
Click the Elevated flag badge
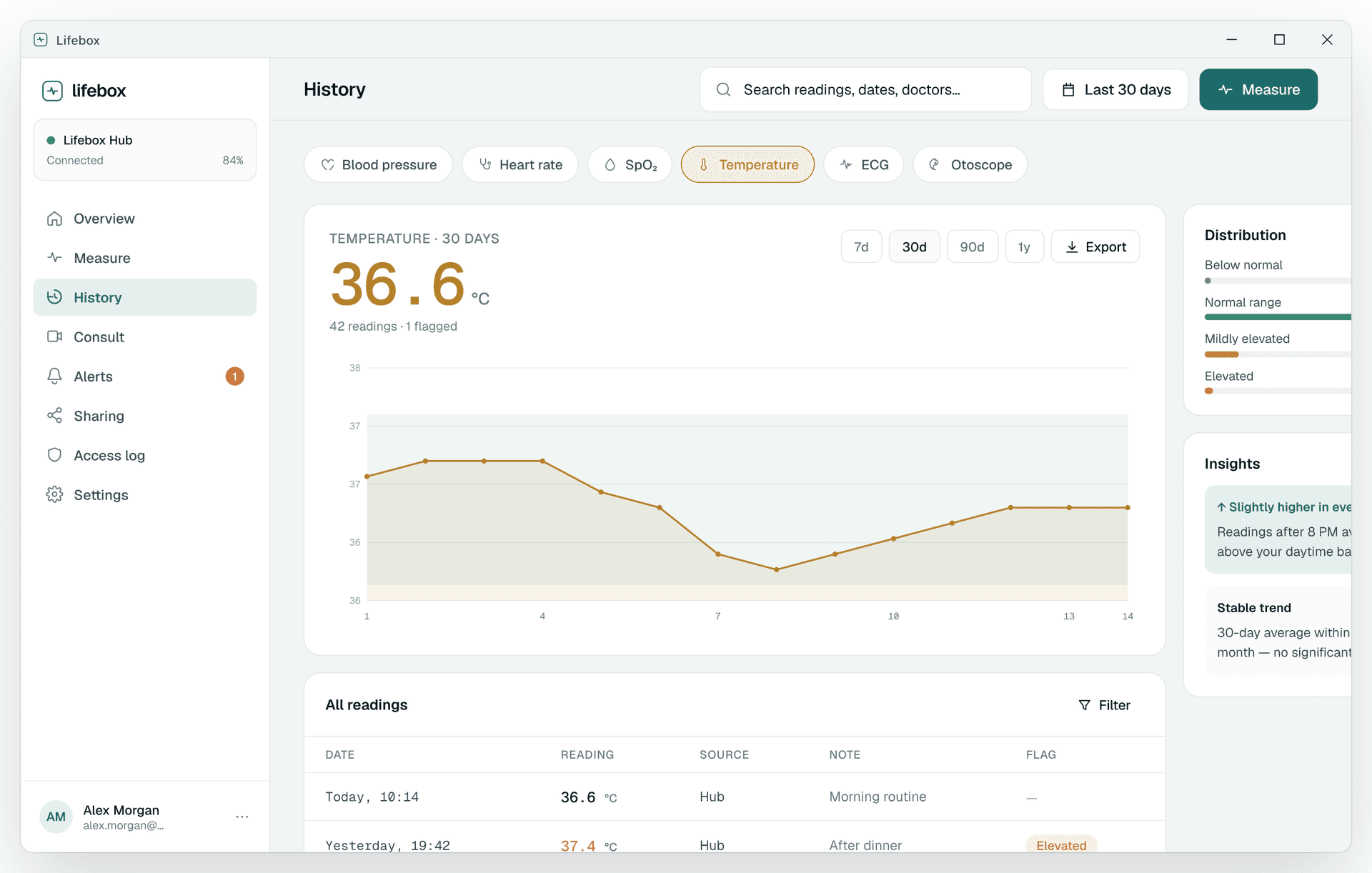[1061, 845]
